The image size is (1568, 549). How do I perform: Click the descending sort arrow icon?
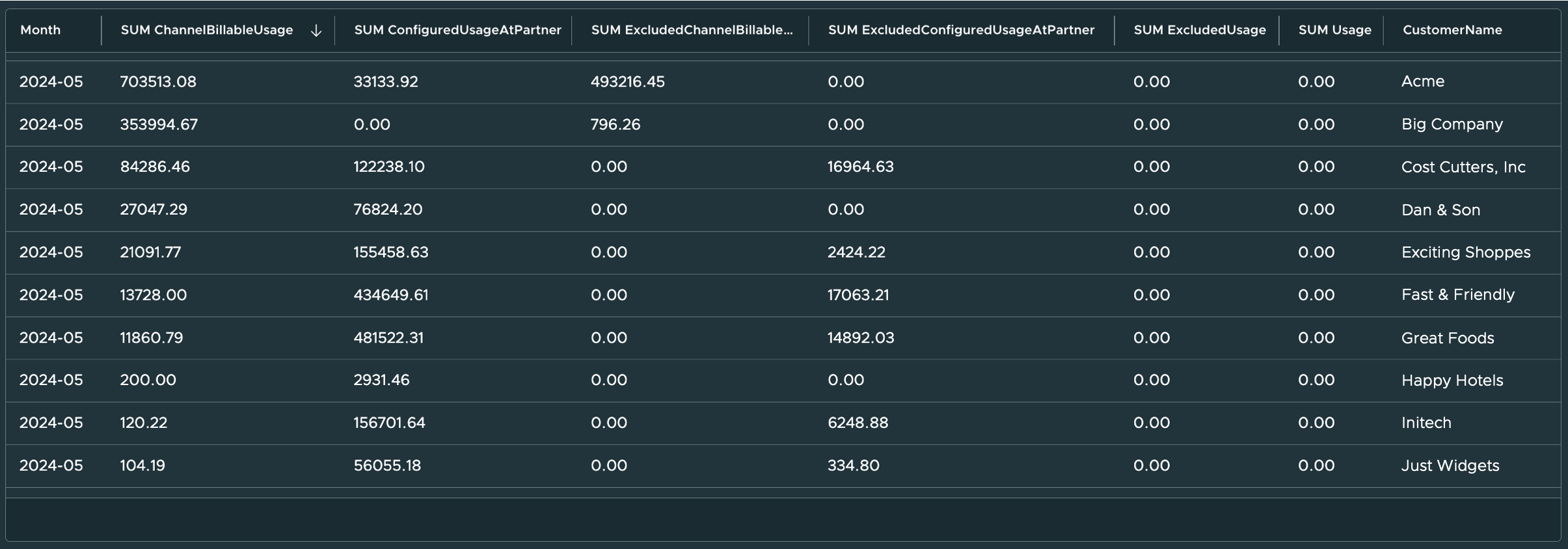pos(316,31)
